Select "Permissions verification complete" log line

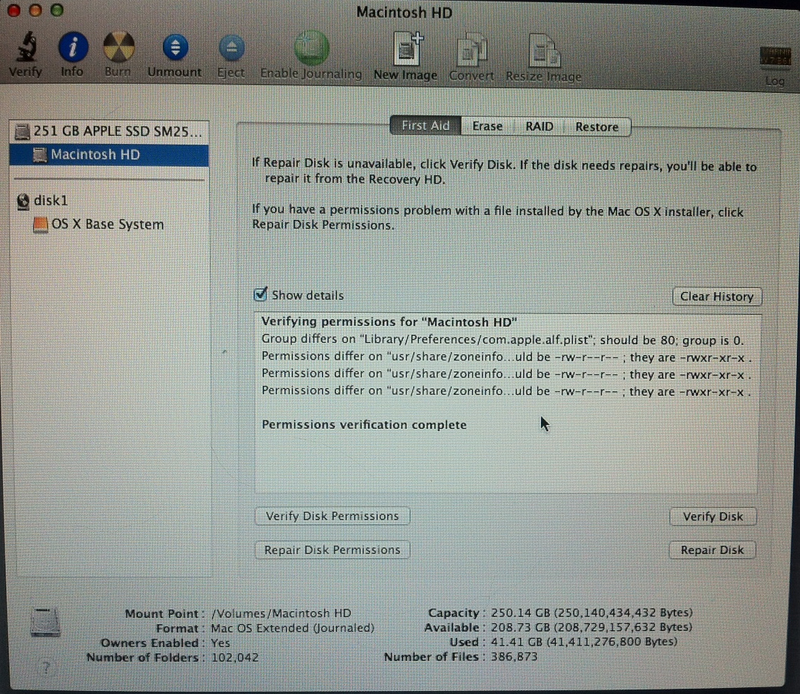pyautogui.click(x=364, y=425)
